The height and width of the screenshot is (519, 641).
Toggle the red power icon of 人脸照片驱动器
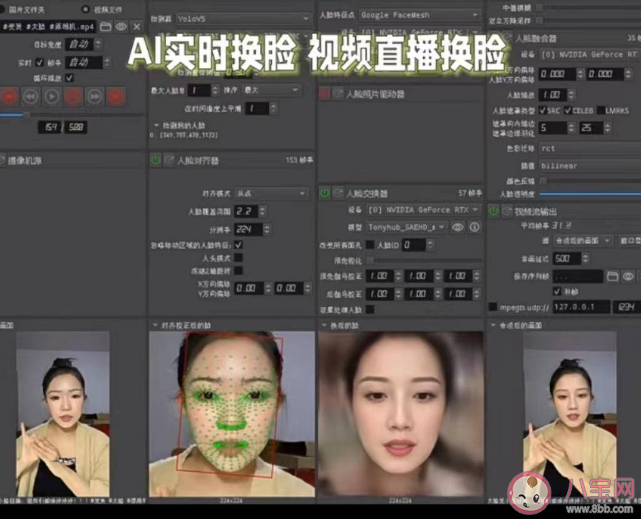tap(325, 94)
